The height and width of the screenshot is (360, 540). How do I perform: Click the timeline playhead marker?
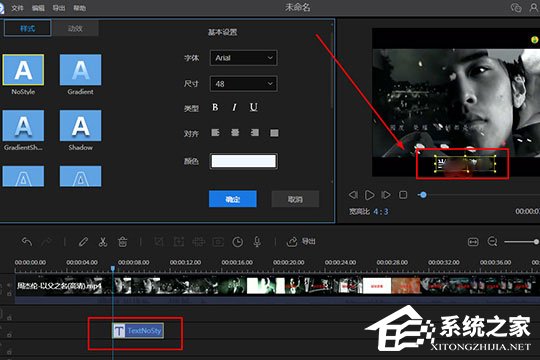point(113,268)
